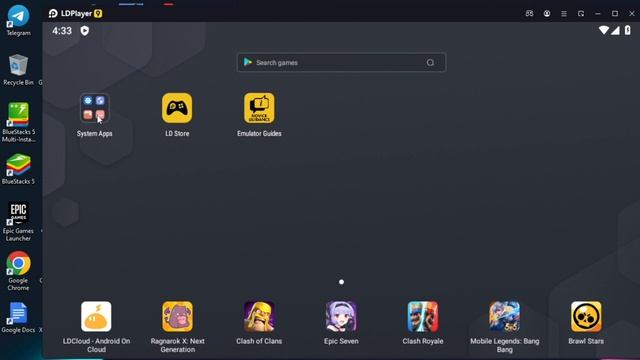This screenshot has height=360, width=640.
Task: Launch the LD Store app
Action: coord(177,108)
